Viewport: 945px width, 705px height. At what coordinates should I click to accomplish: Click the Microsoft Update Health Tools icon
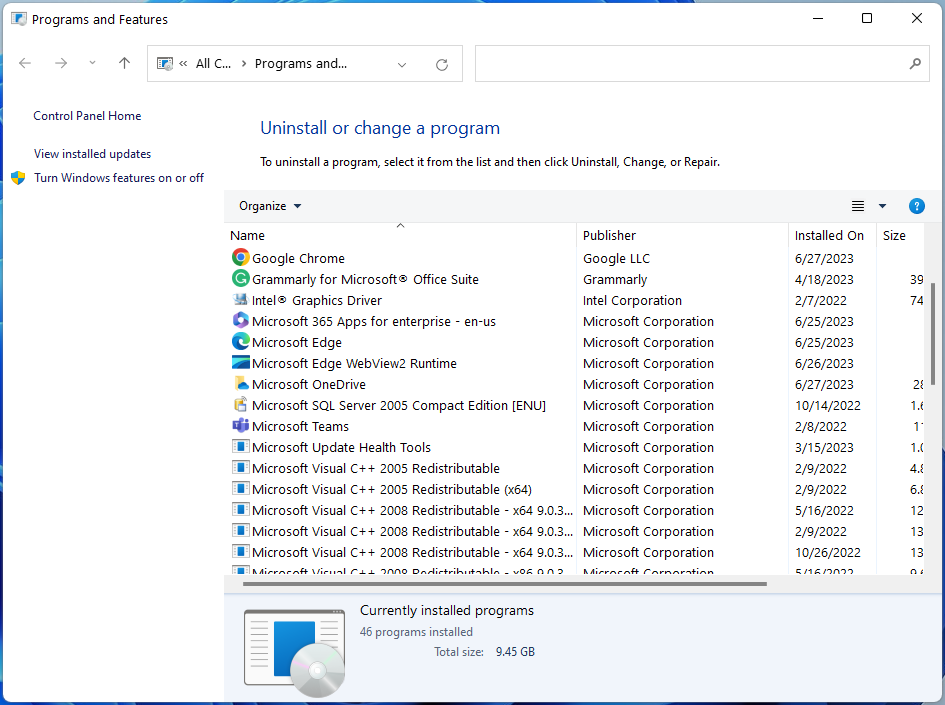coord(240,446)
